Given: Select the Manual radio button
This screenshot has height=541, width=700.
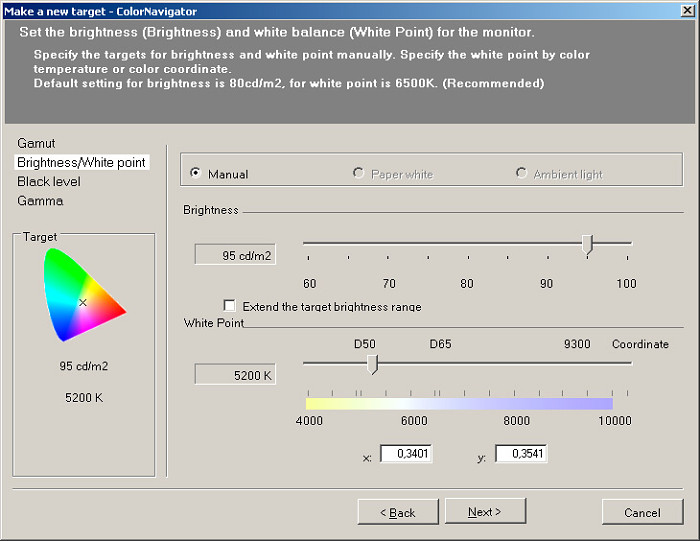Looking at the screenshot, I should coord(196,174).
